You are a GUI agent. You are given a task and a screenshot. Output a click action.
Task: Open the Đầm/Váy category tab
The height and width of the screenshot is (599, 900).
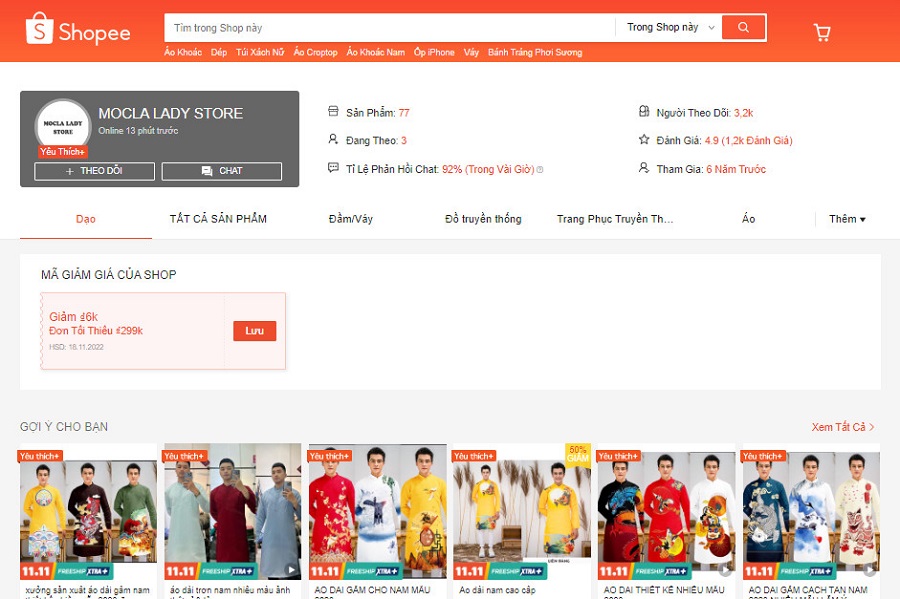pyautogui.click(x=350, y=219)
